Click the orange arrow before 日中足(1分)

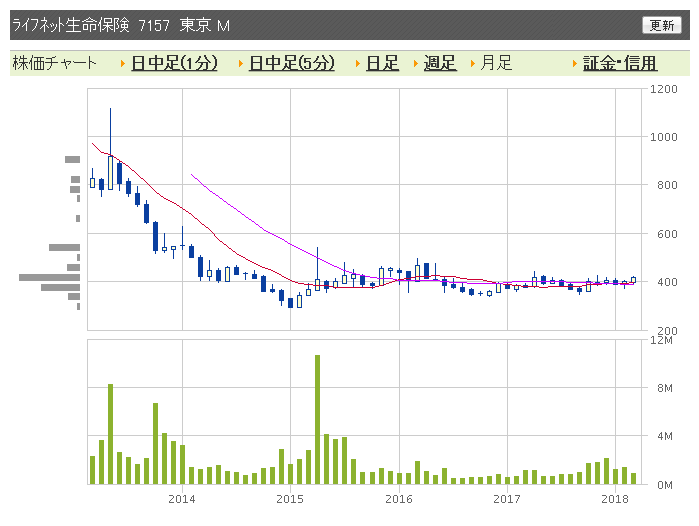(x=123, y=64)
